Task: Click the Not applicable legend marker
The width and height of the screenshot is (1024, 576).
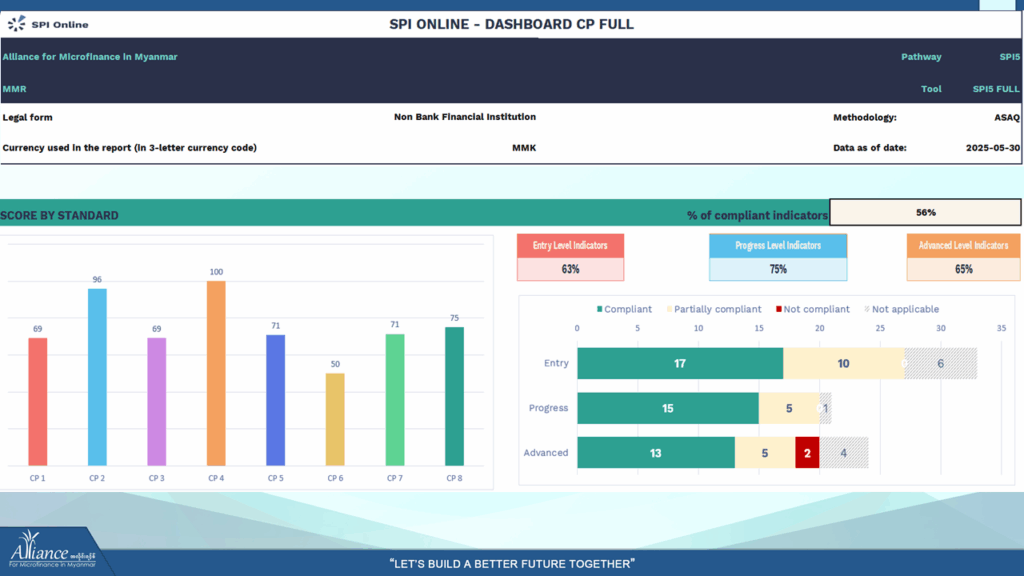Action: coord(866,310)
